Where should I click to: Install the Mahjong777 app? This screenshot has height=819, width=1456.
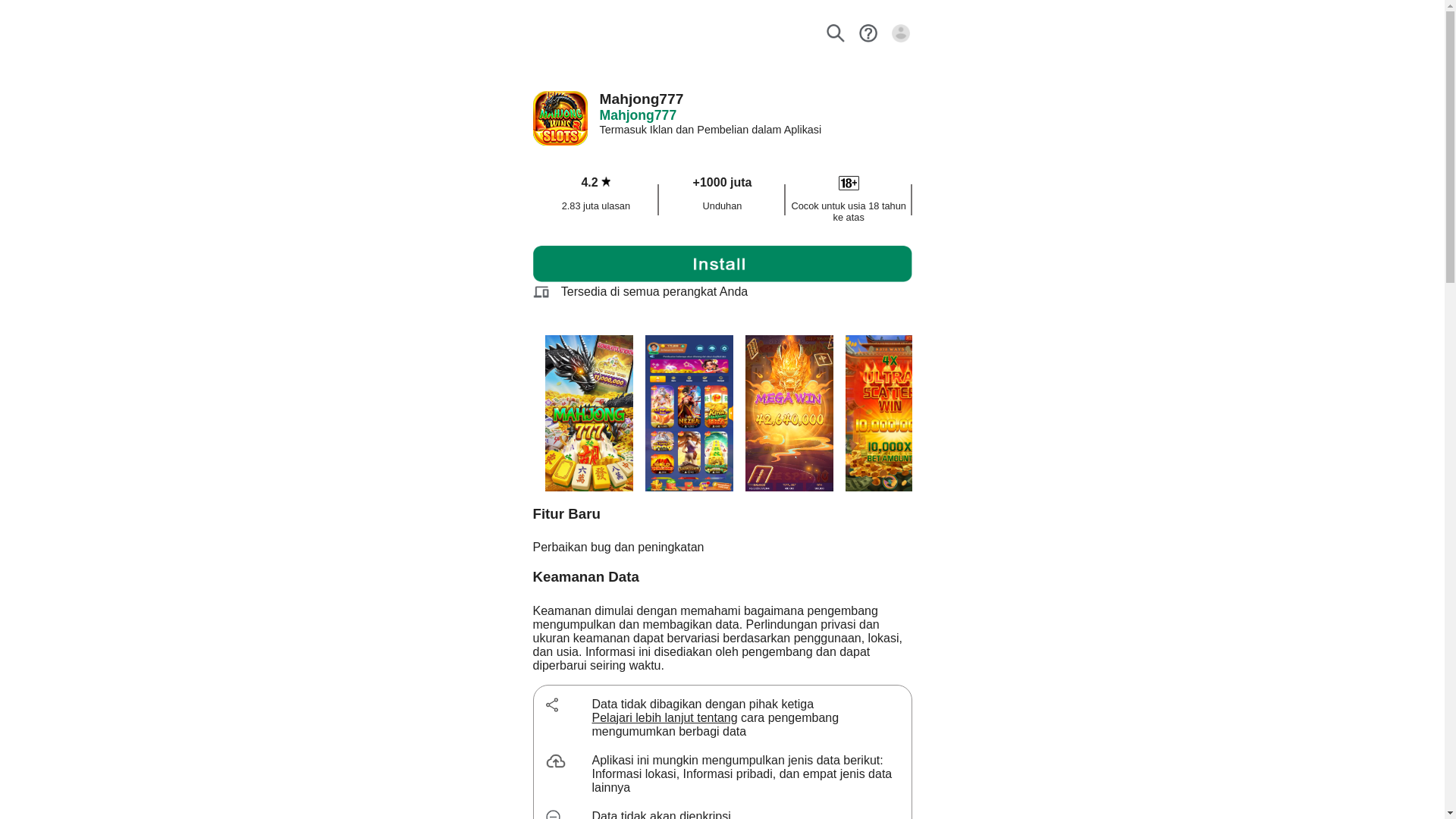(722, 264)
